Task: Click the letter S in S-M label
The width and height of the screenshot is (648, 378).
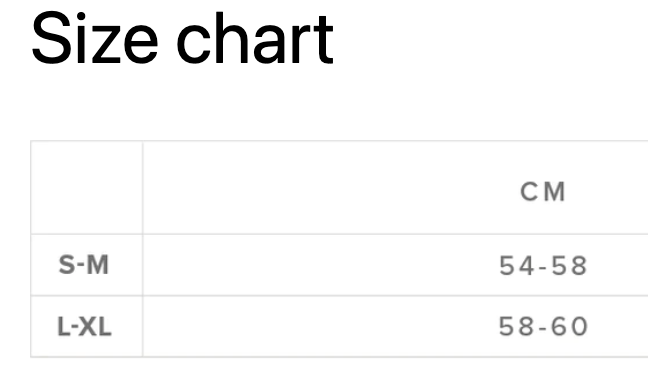Action: click(67, 265)
